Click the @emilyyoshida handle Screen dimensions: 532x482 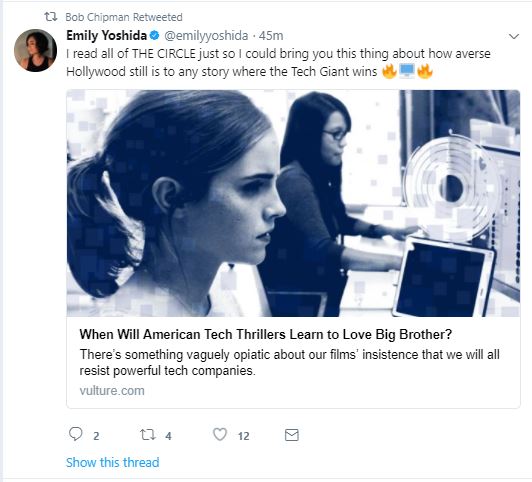pos(206,36)
